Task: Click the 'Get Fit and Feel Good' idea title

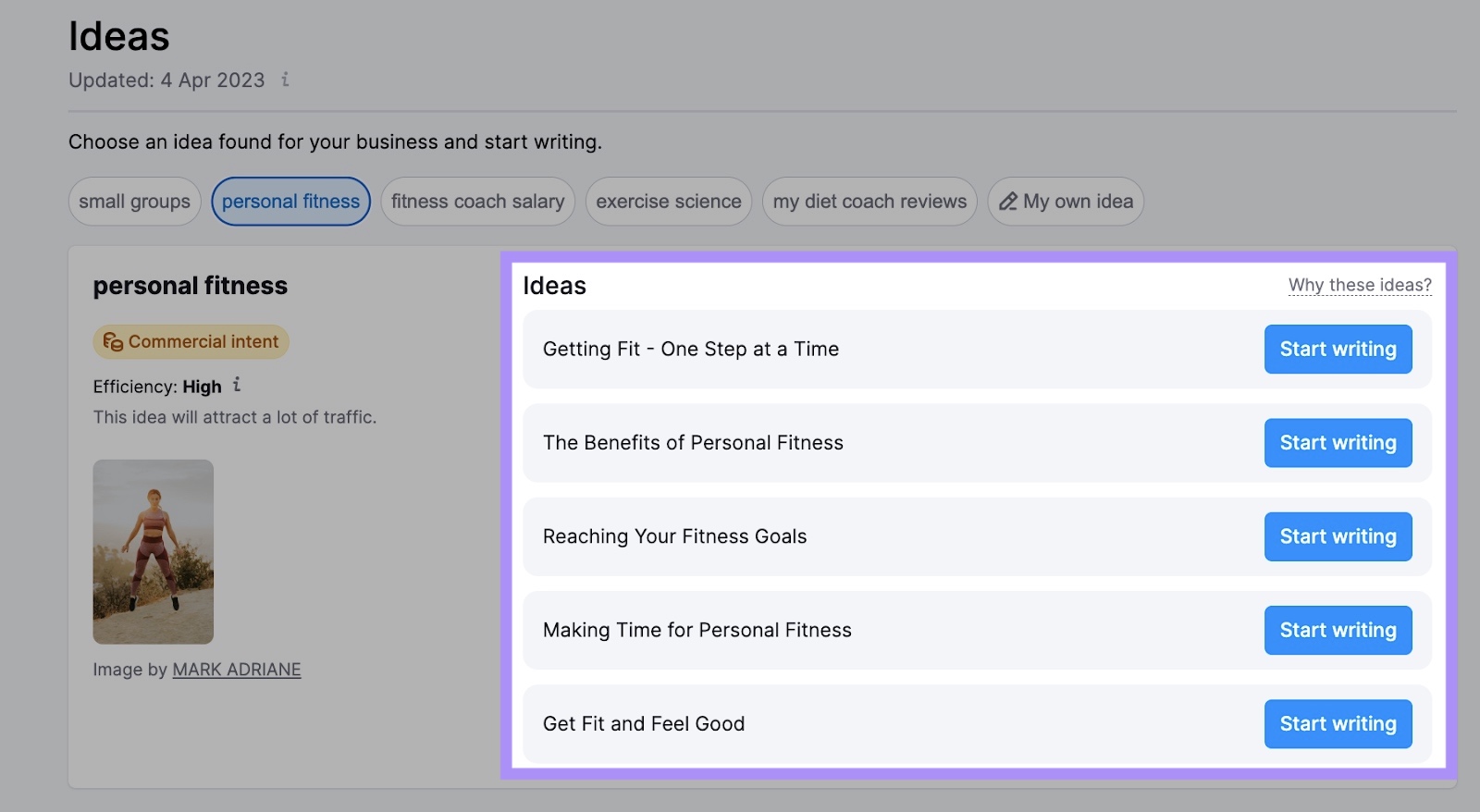Action: coord(644,723)
